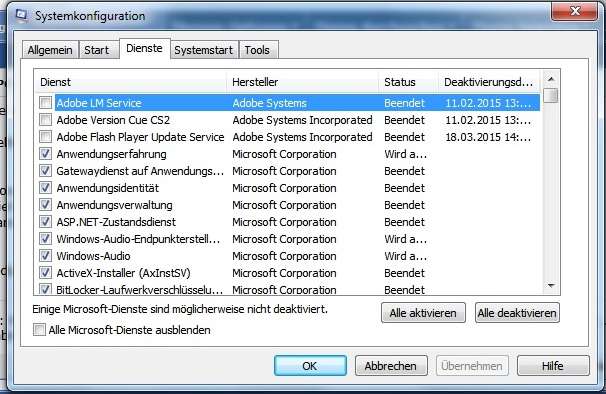This screenshot has width=606, height=394.
Task: Click the 18.03.2015 deactivation date cell
Action: tap(488, 137)
